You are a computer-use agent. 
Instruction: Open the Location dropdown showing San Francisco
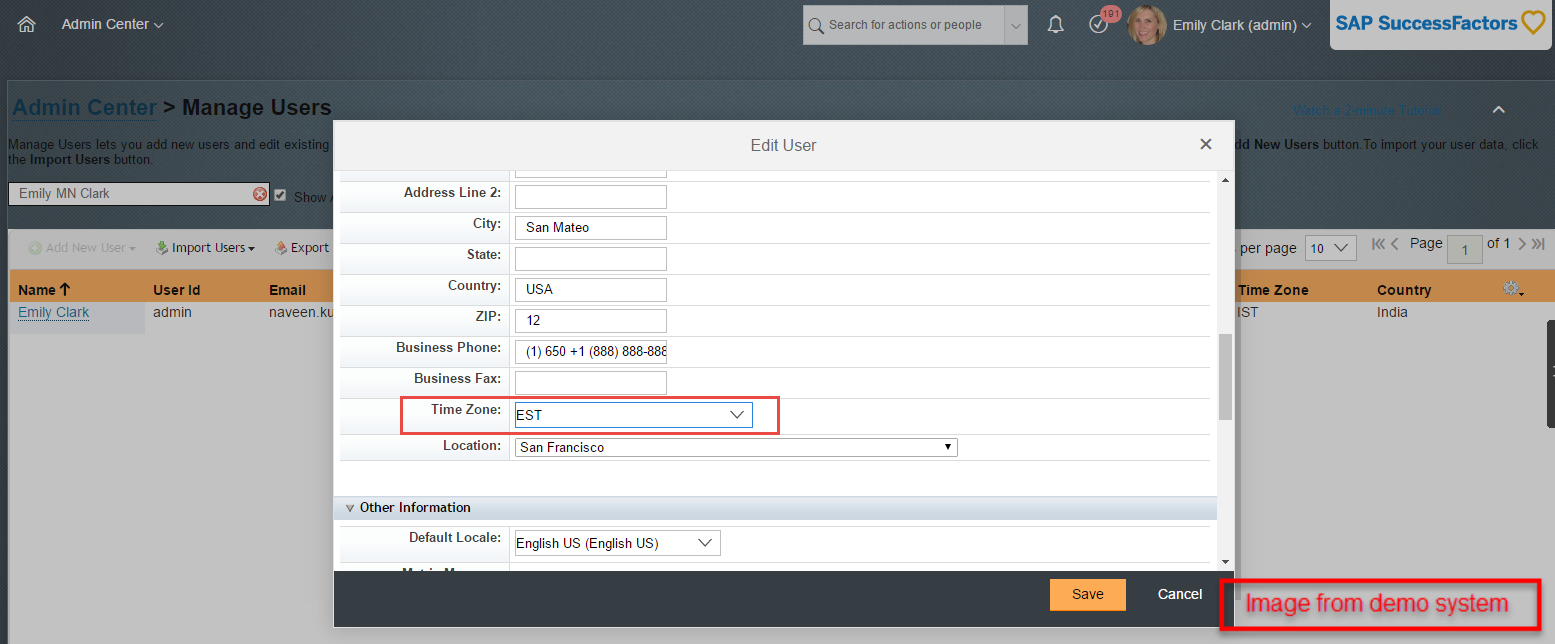tap(736, 447)
